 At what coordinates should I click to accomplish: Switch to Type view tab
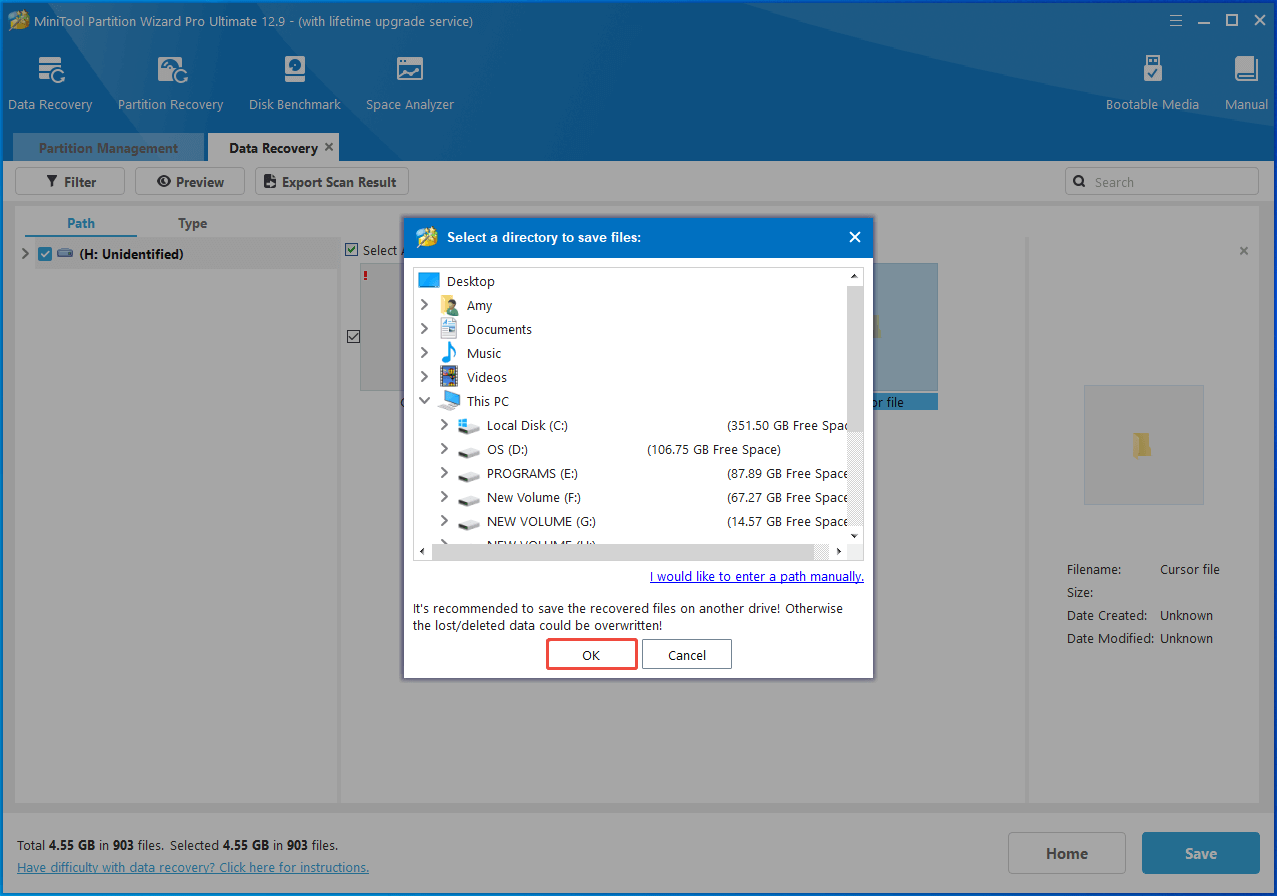[192, 223]
